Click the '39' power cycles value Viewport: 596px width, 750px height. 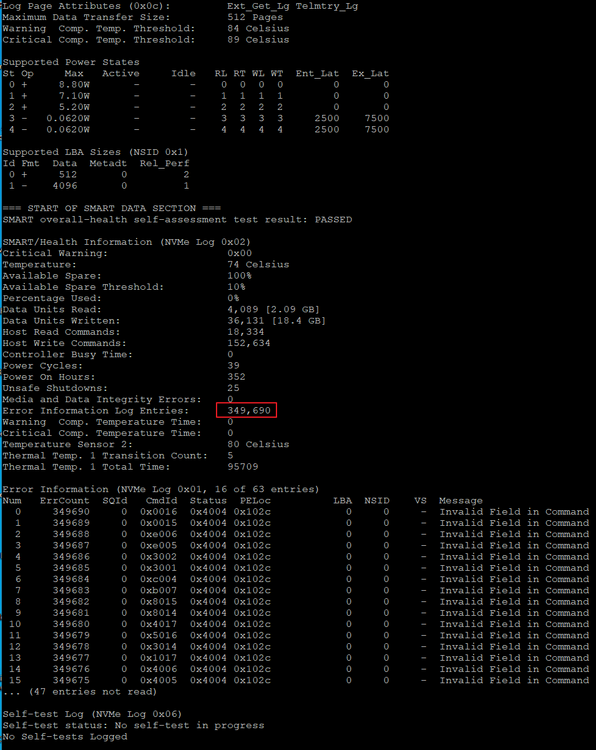tap(233, 366)
